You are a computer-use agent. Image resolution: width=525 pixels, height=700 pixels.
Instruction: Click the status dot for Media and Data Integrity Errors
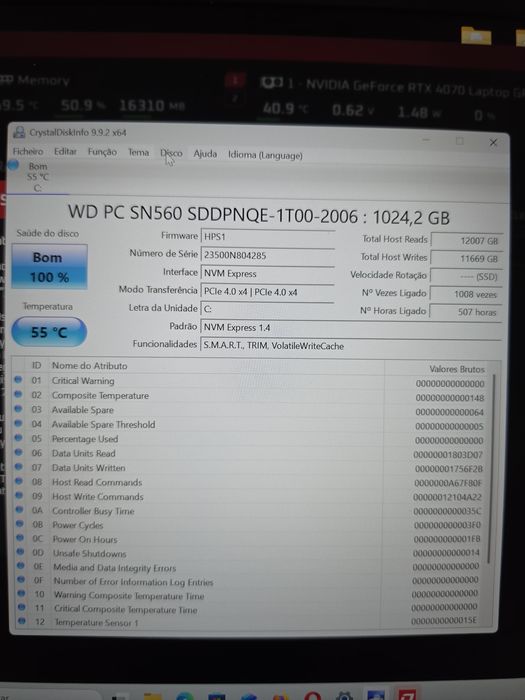point(21,566)
